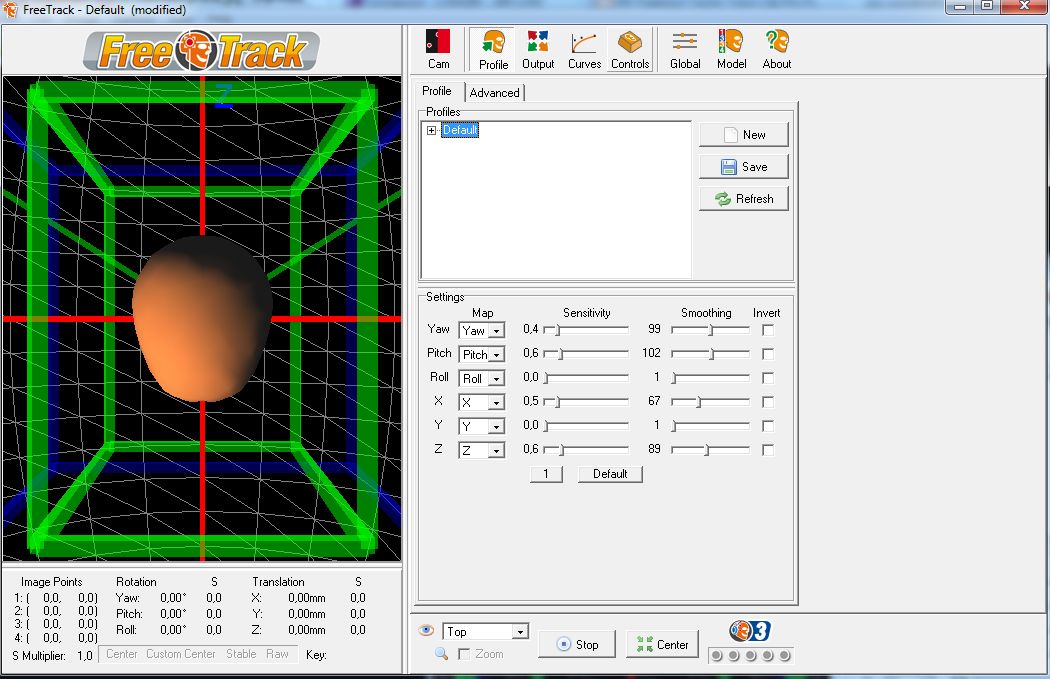
Task: Select the Raw view tab
Action: [x=277, y=654]
